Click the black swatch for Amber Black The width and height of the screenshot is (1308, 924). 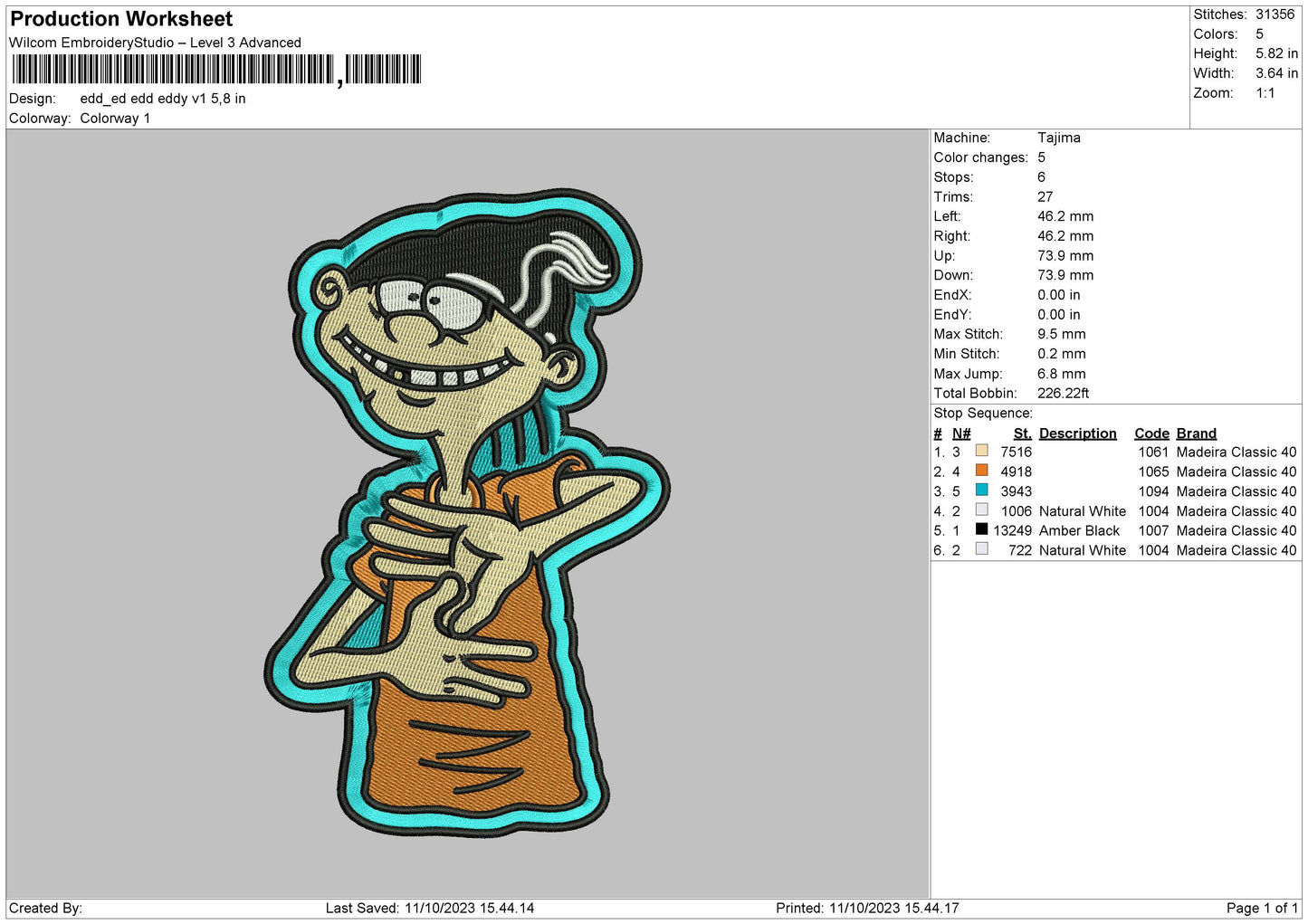pyautogui.click(x=981, y=529)
